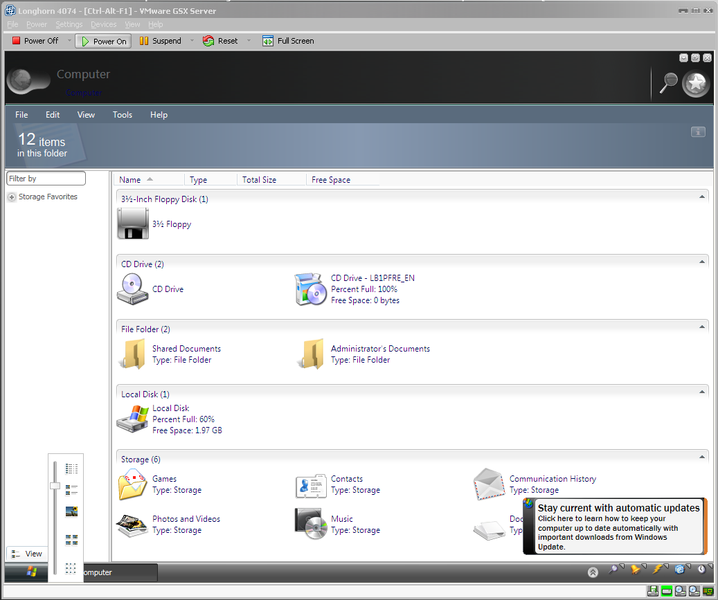Click the Windows Start button
Viewport: 718px width, 600px height.
[32, 572]
